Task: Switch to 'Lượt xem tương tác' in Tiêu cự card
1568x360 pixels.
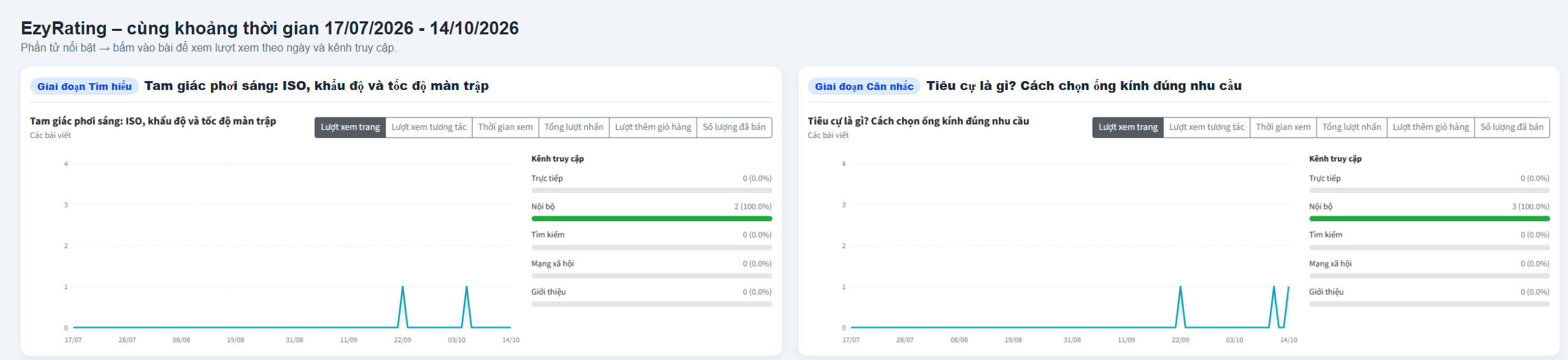Action: (1207, 127)
